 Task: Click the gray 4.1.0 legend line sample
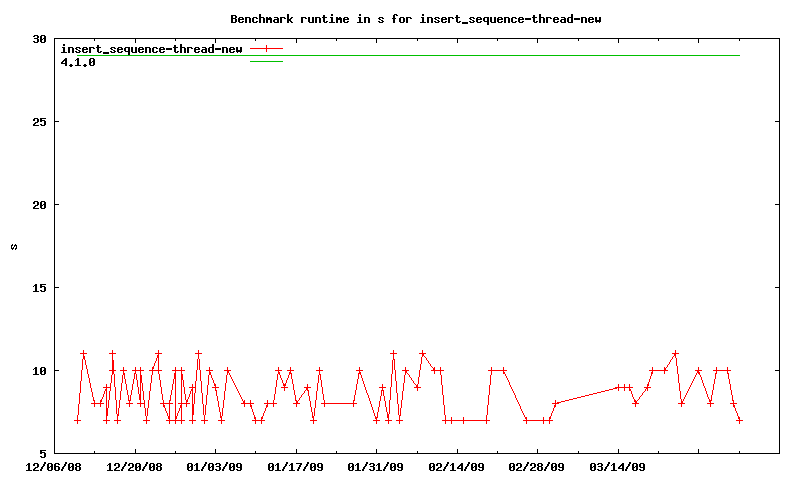click(267, 61)
